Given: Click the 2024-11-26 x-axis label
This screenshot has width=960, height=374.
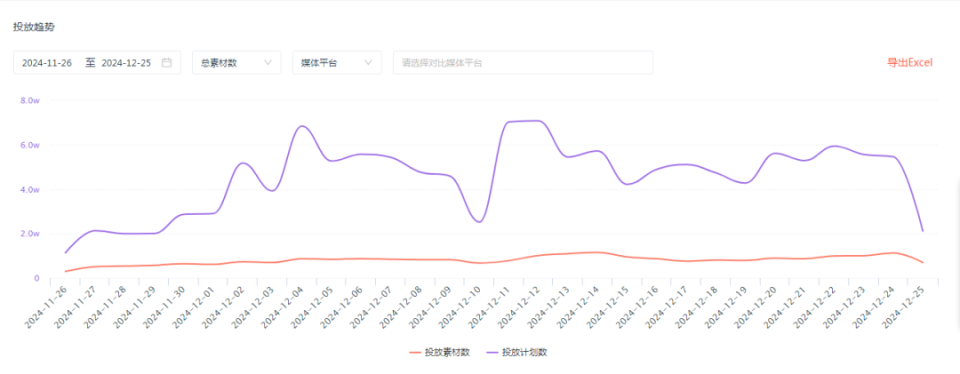Looking at the screenshot, I should pos(46,307).
